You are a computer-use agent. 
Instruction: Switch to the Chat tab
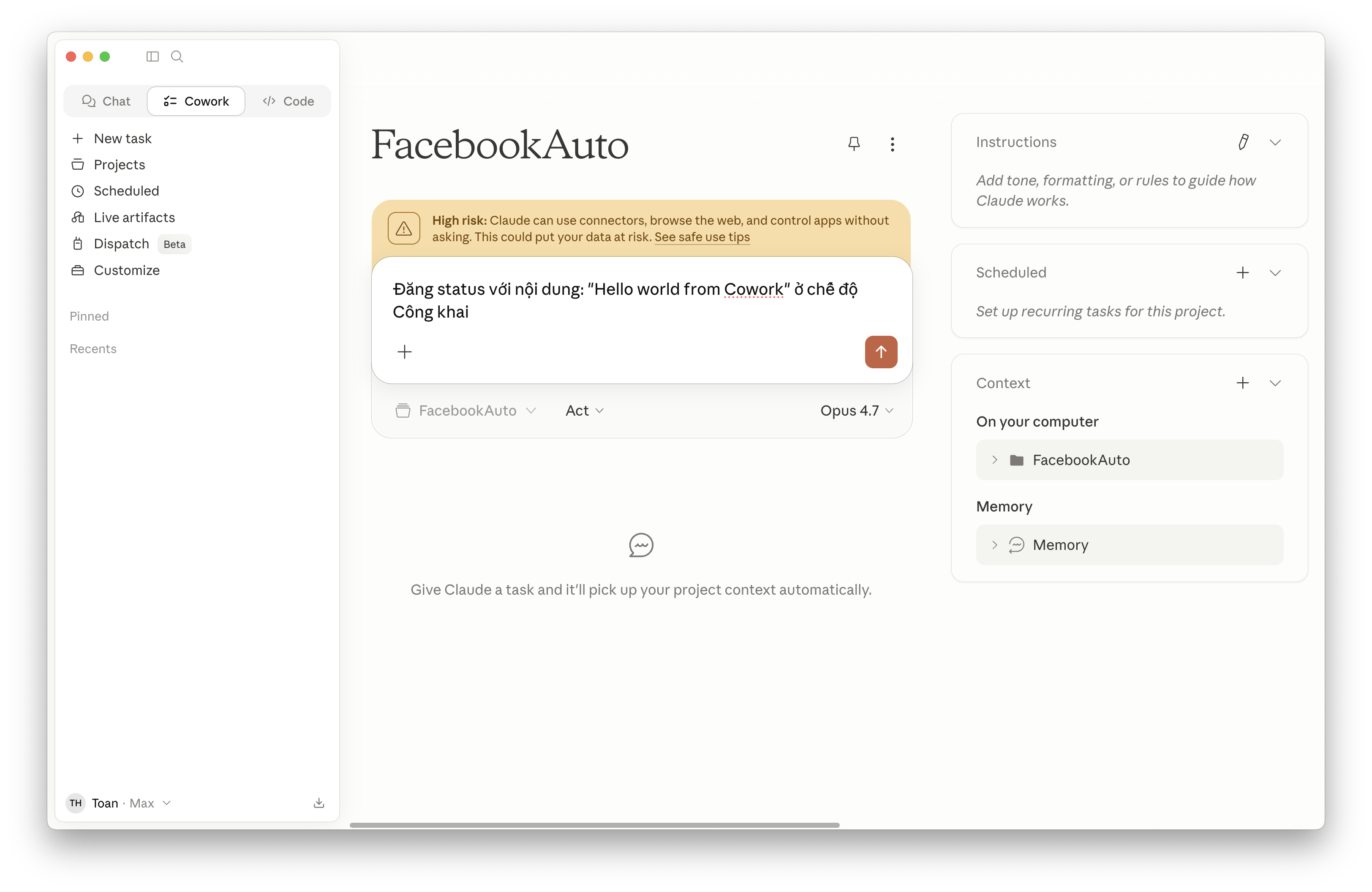click(106, 101)
